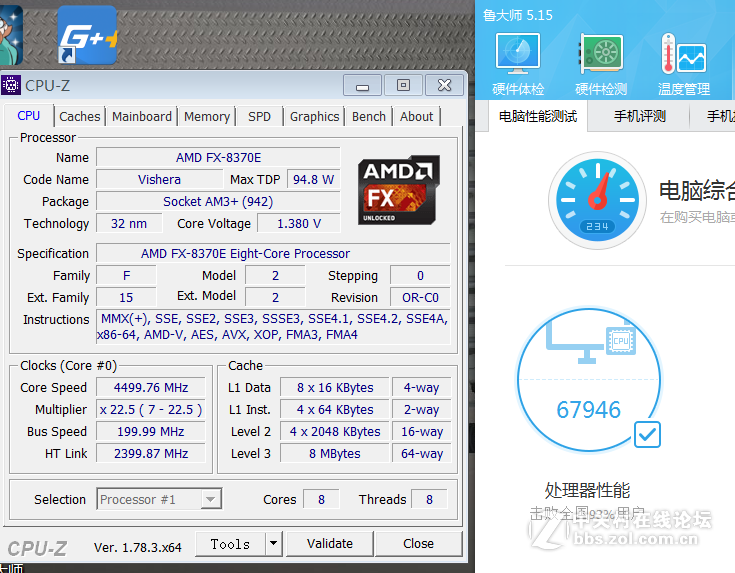Screen dimensions: 735x573
Task: Click the Core Speed value 4499.76 MHz
Action: click(151, 388)
